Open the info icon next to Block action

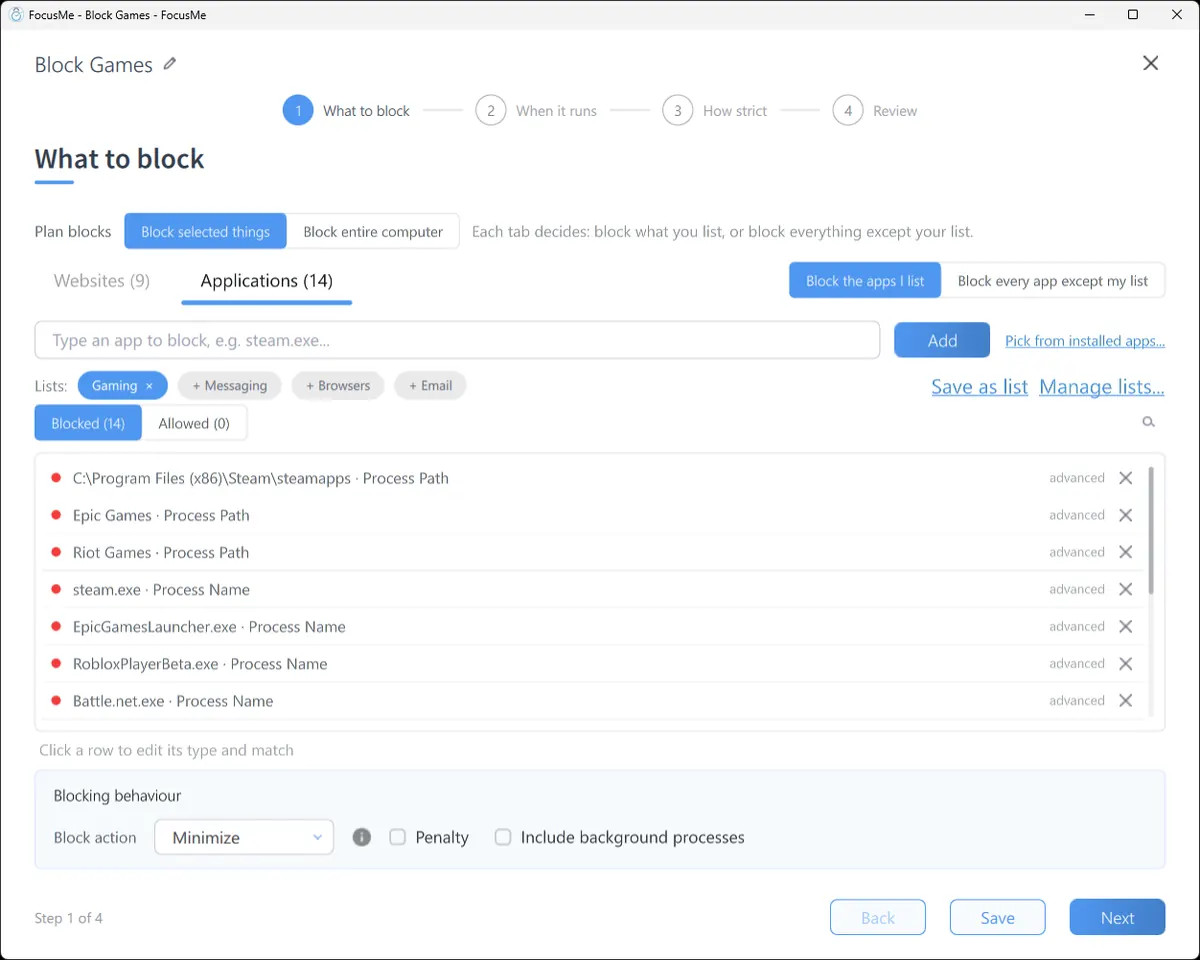coord(362,837)
